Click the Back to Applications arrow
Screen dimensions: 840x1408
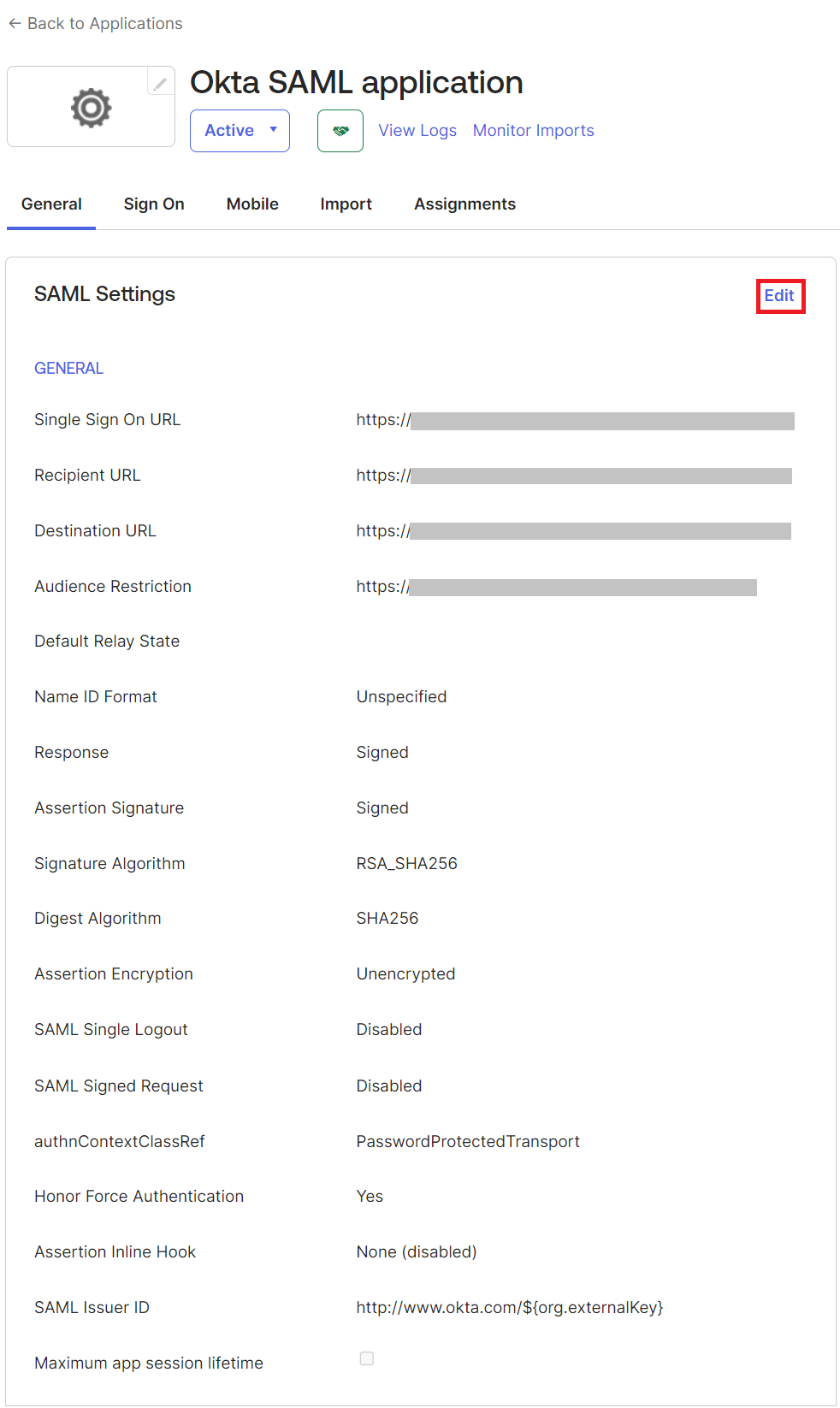15,24
